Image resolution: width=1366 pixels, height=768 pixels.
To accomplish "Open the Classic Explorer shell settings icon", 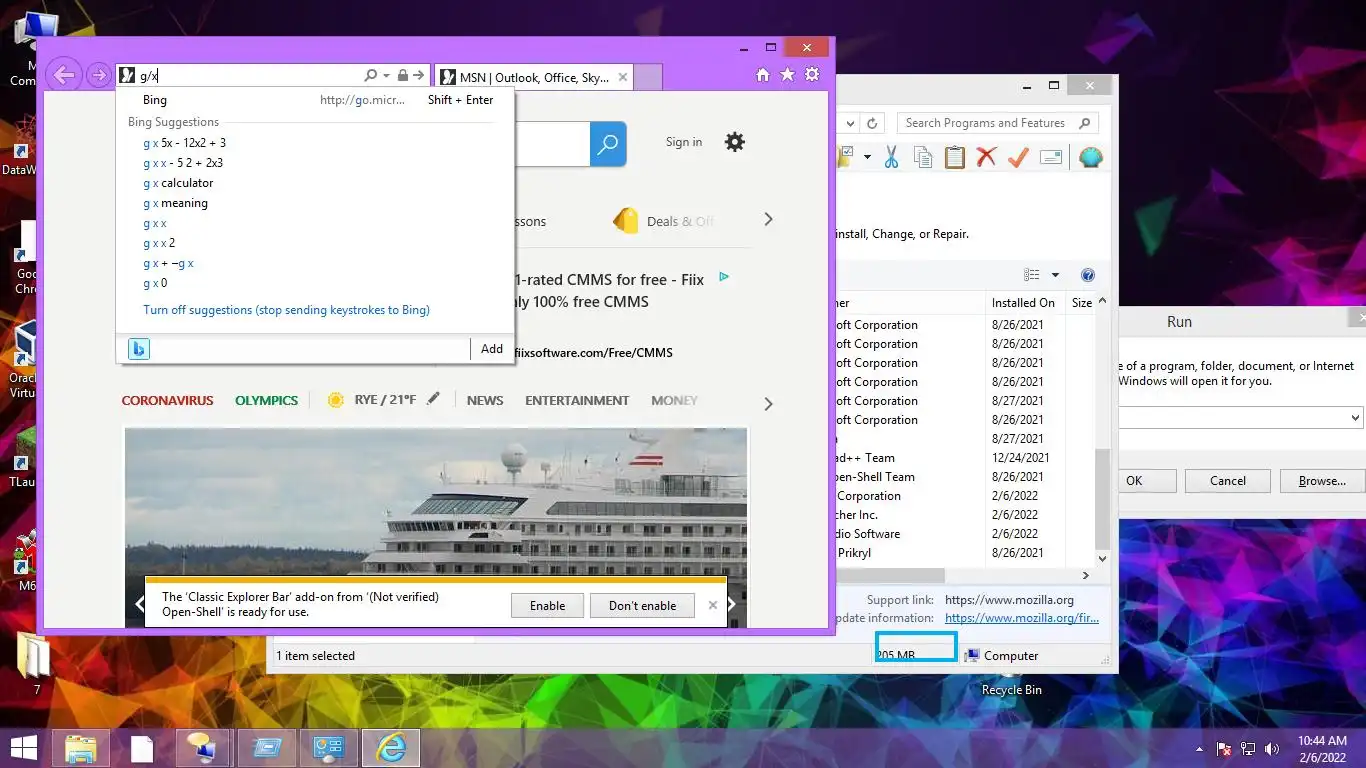I will 1090,157.
